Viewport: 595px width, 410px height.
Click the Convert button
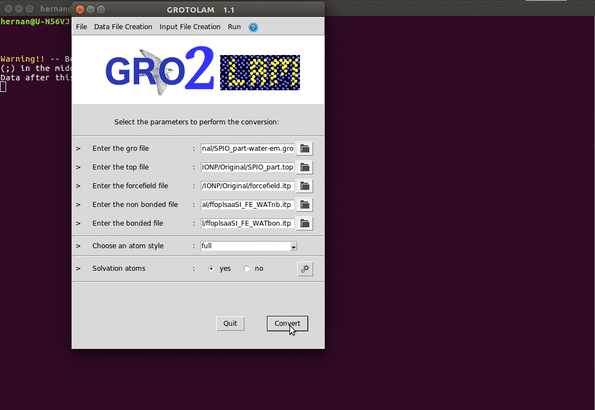[287, 323]
